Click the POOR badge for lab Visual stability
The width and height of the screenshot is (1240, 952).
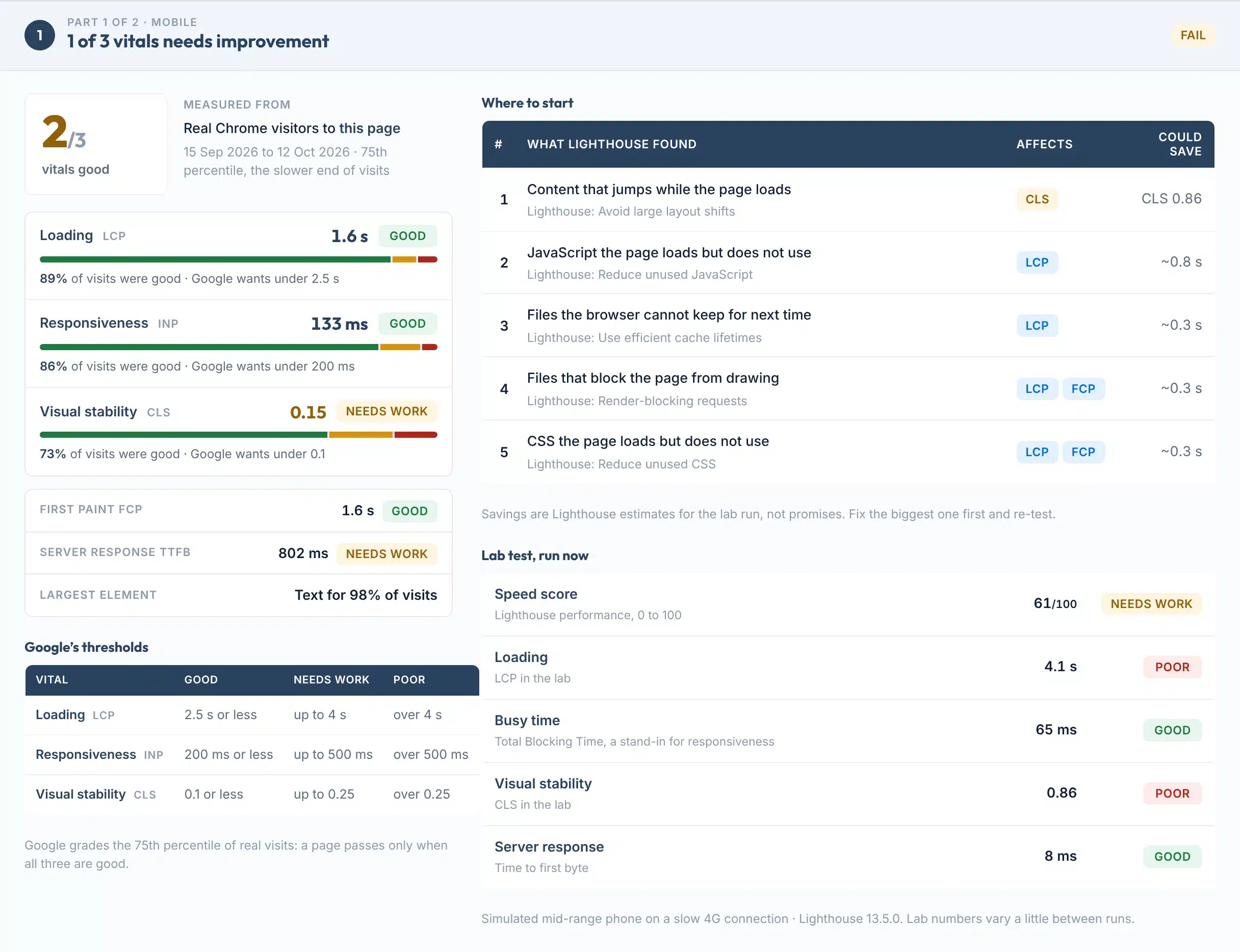[x=1173, y=794]
